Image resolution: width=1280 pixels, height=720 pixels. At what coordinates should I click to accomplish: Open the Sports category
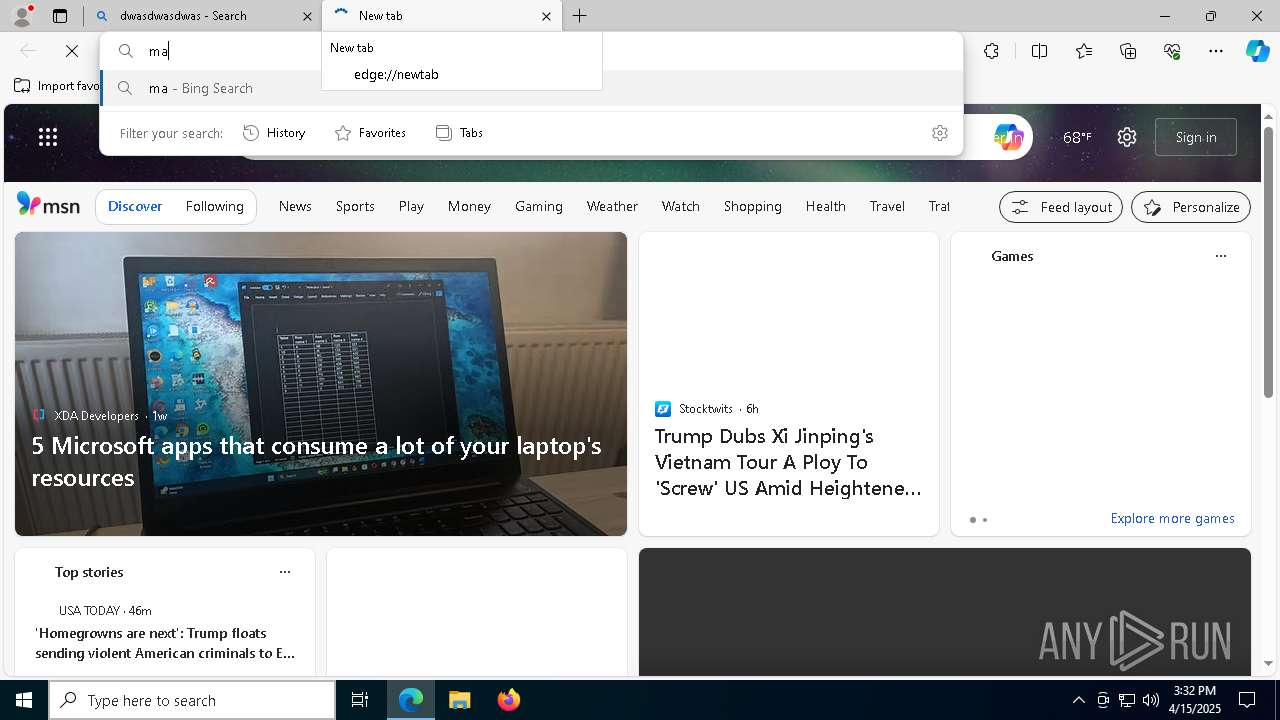(355, 206)
